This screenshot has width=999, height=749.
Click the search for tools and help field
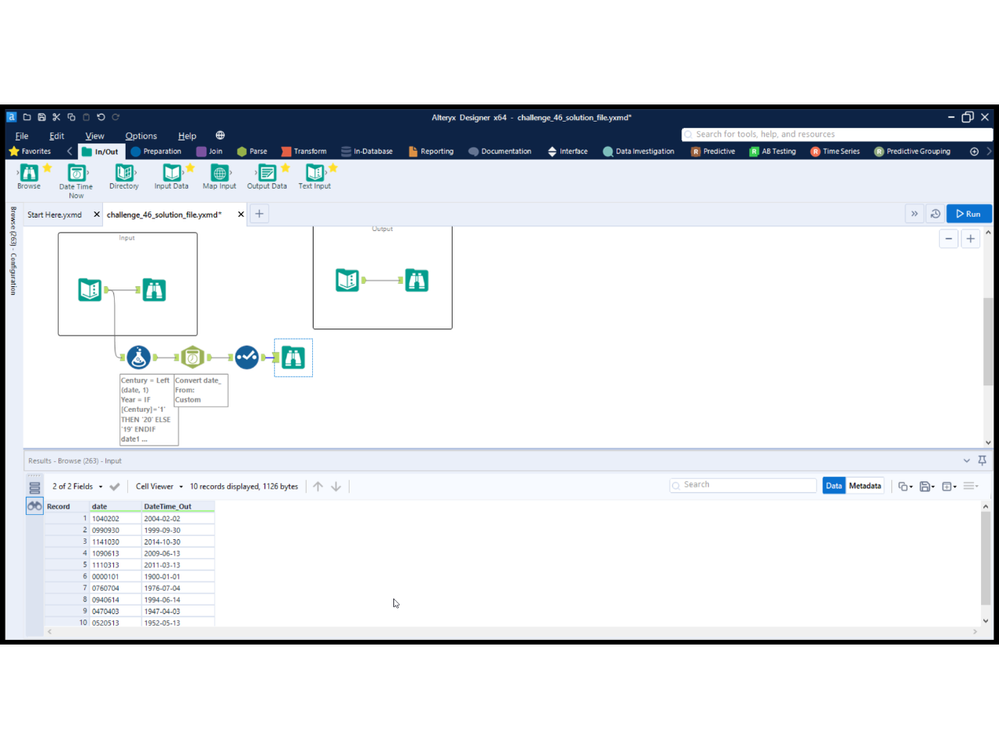coord(837,134)
